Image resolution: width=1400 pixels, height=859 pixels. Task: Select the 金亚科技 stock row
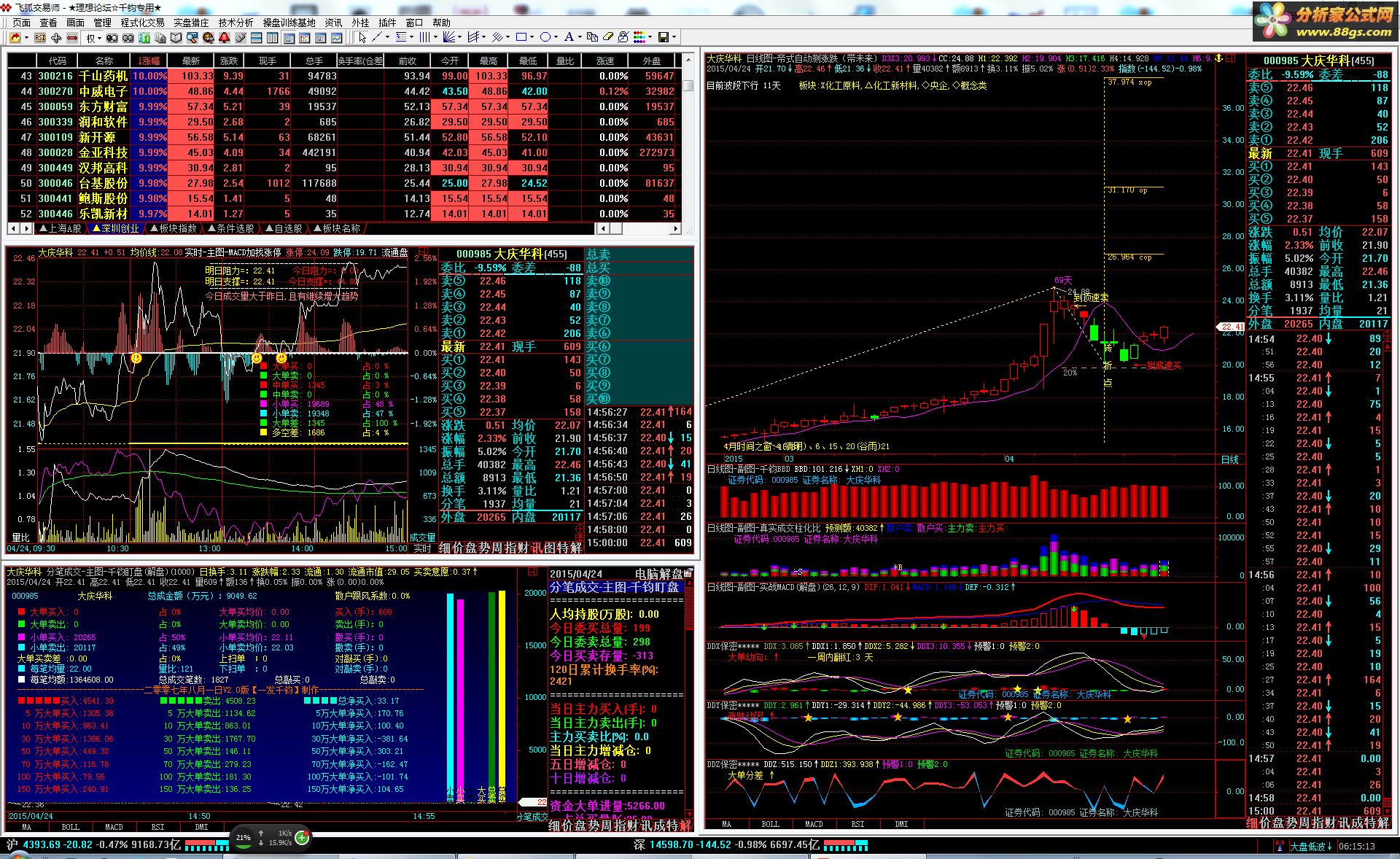coord(343,152)
